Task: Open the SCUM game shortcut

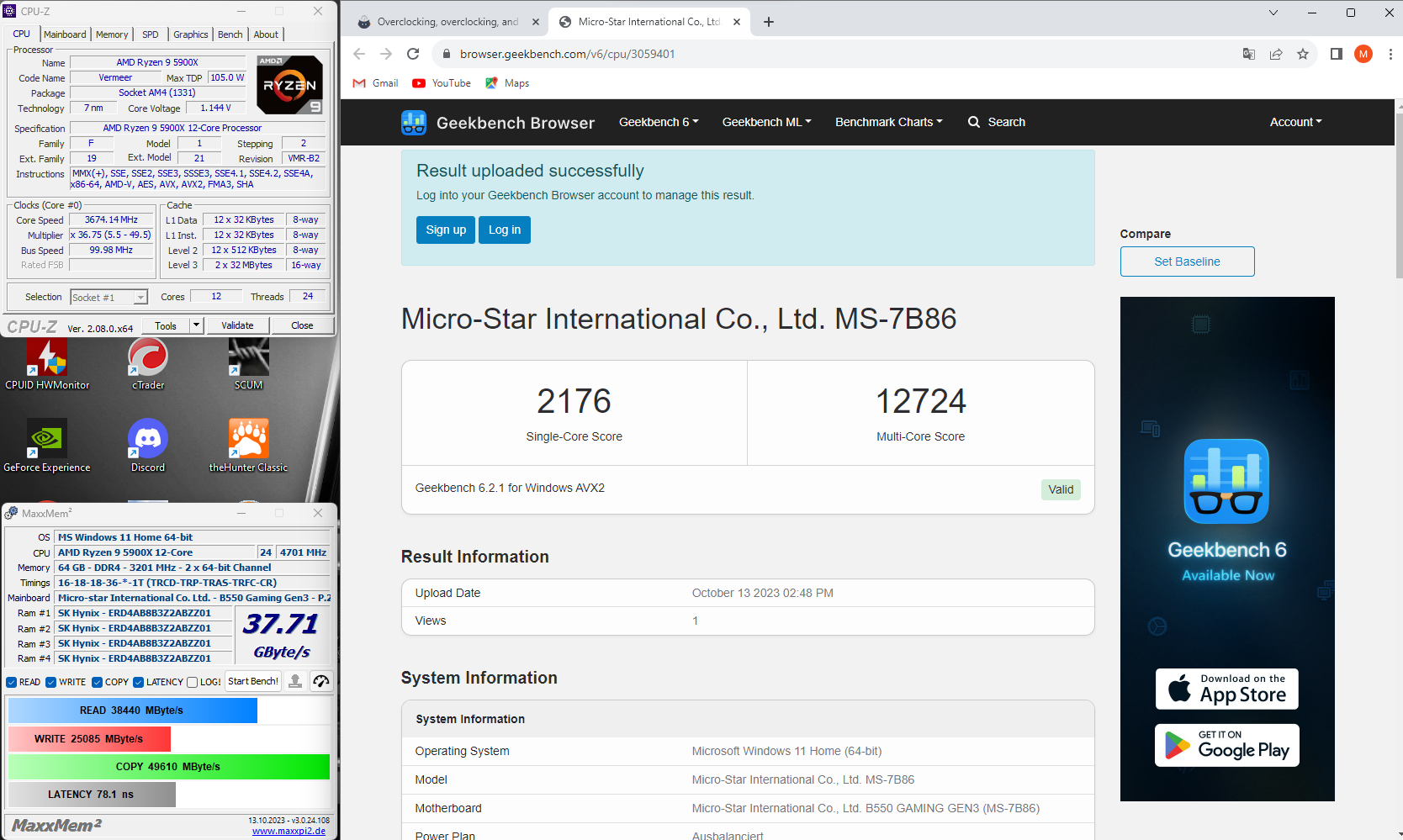Action: point(249,363)
